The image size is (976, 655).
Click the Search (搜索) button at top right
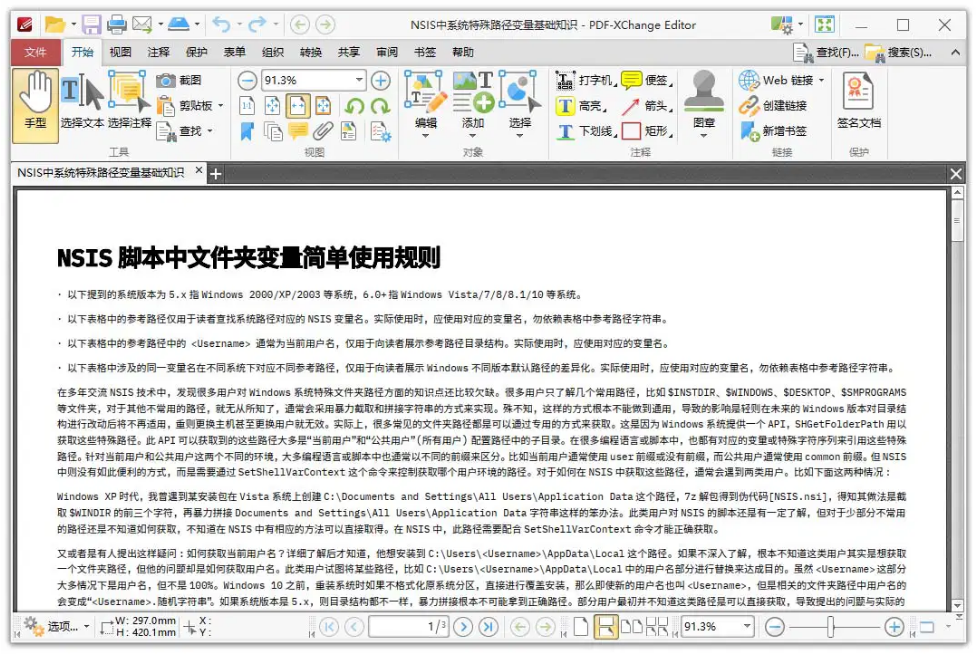tap(900, 52)
